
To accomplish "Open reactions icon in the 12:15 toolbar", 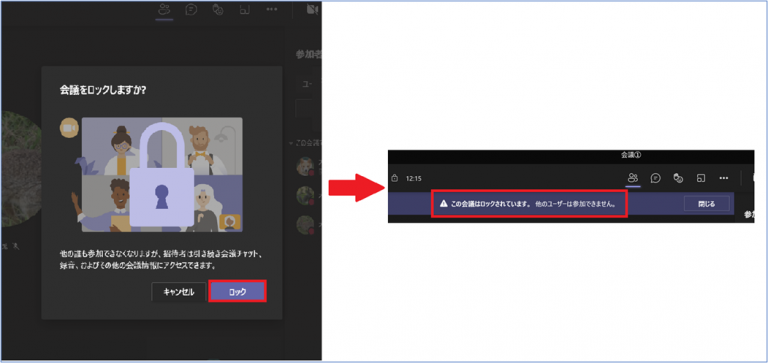I will tap(678, 178).
